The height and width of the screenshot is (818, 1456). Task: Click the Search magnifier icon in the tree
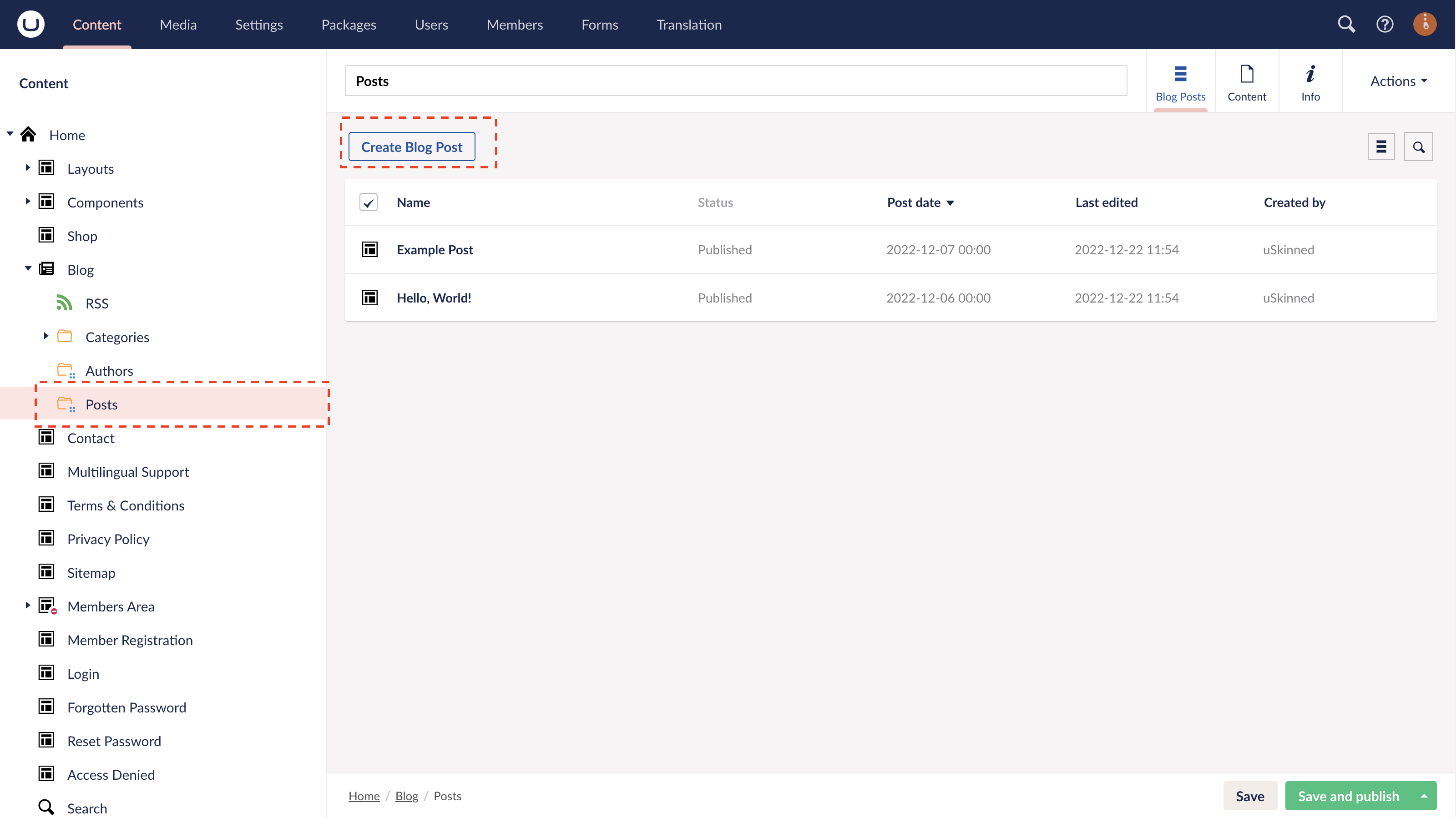46,807
